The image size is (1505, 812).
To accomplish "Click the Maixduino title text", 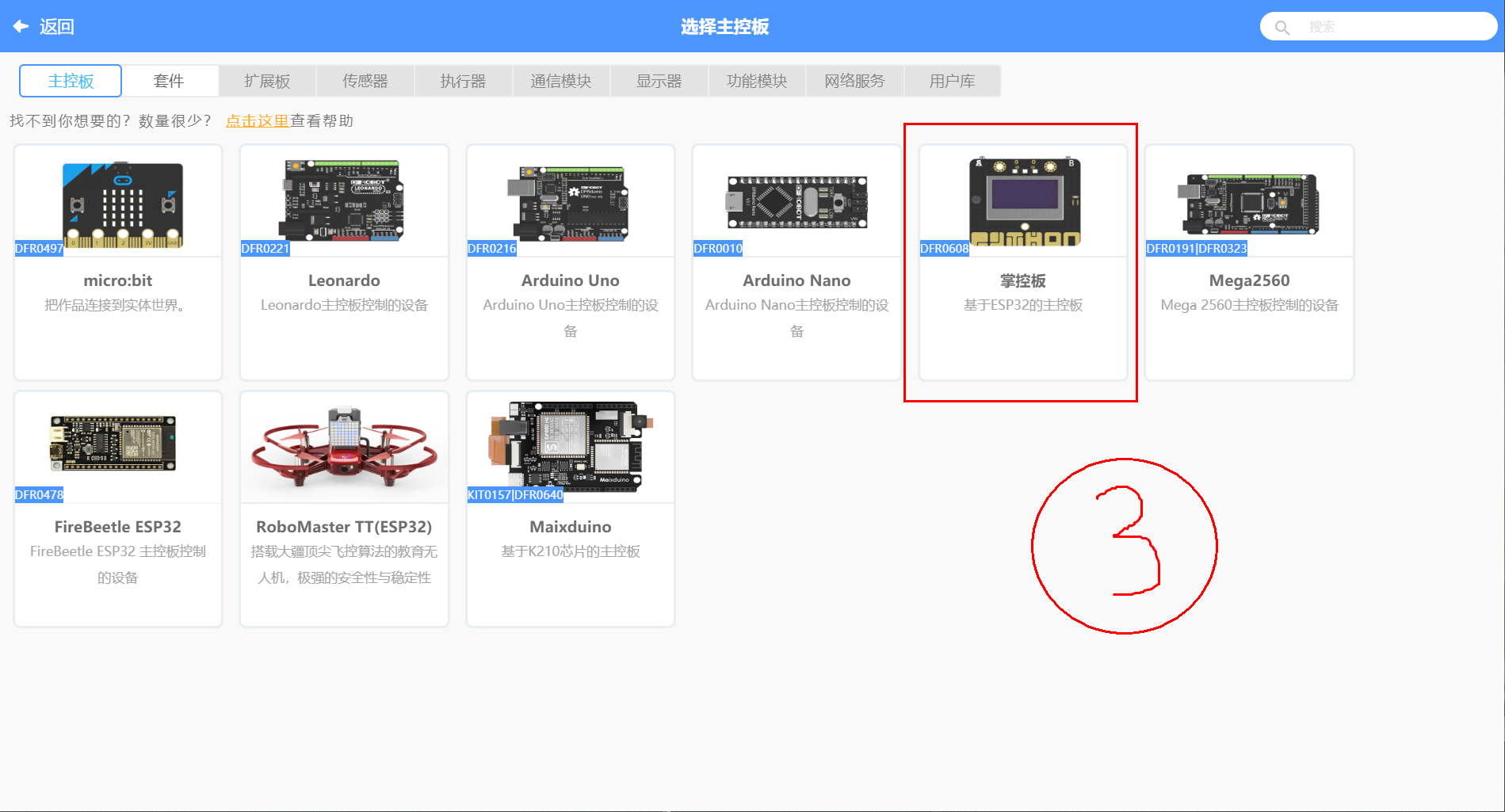I will [x=571, y=527].
